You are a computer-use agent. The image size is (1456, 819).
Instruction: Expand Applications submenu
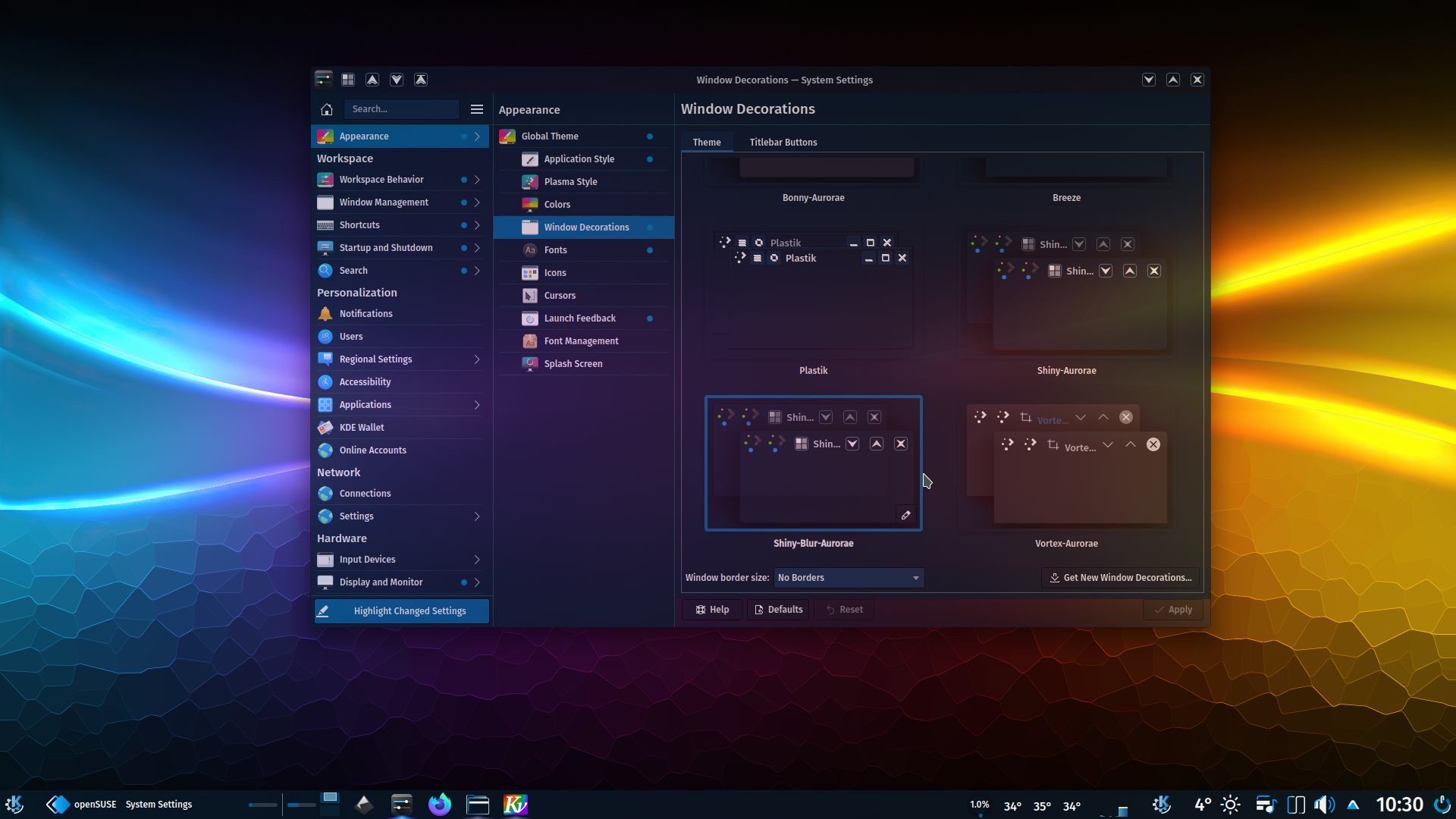coord(477,405)
